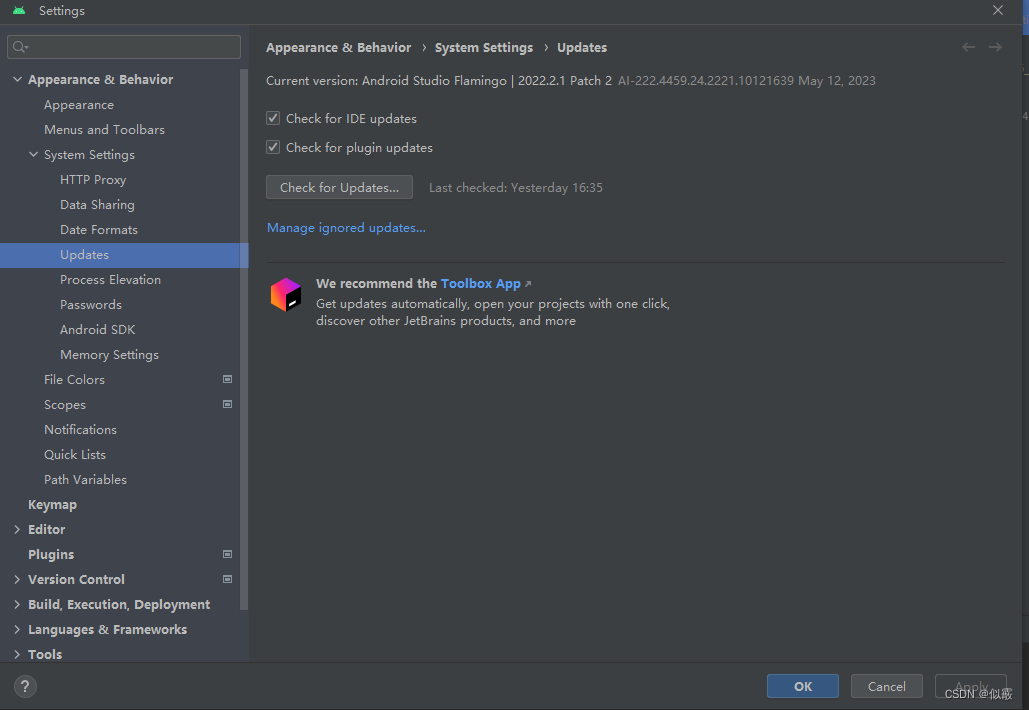
Task: Open Data Sharing settings
Action: [x=97, y=205]
